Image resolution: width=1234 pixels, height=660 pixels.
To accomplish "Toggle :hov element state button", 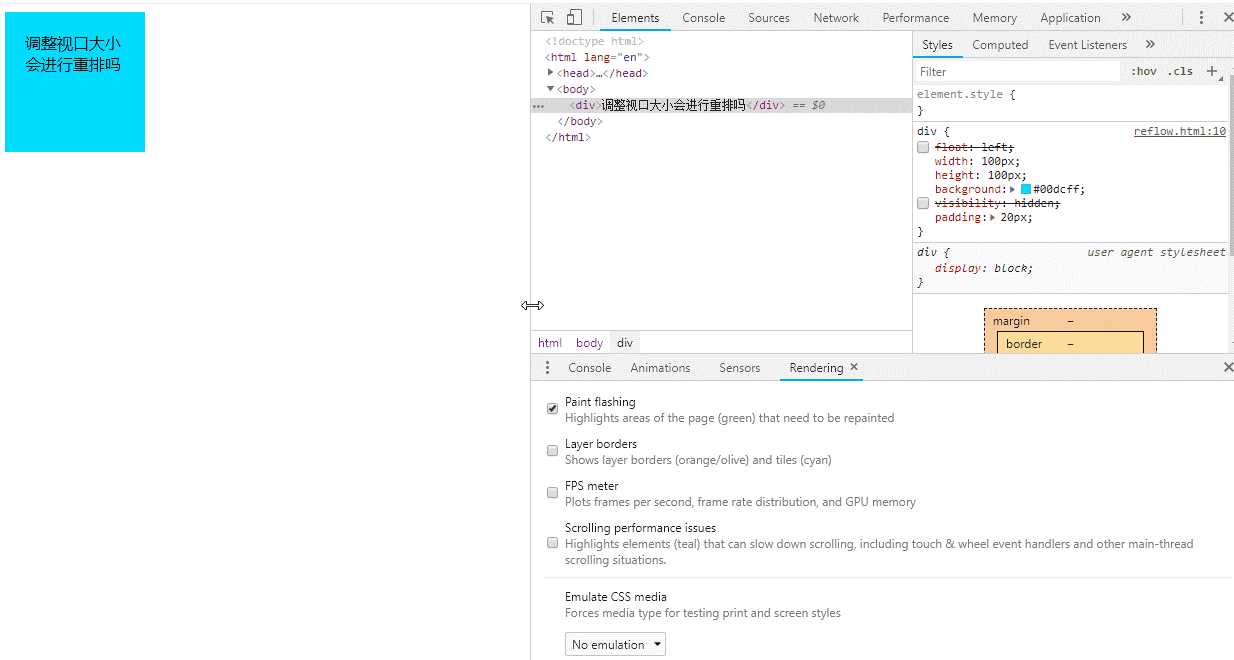I will pos(1144,72).
